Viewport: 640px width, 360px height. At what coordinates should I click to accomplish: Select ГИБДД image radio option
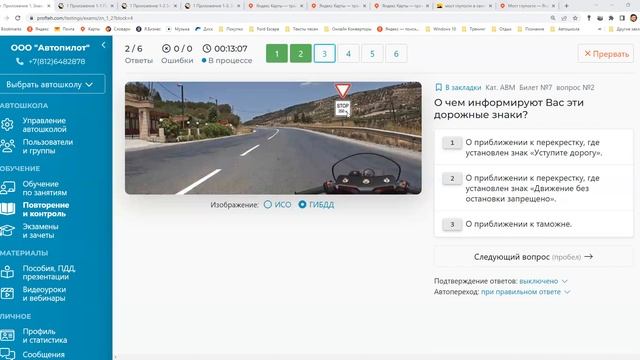[302, 204]
